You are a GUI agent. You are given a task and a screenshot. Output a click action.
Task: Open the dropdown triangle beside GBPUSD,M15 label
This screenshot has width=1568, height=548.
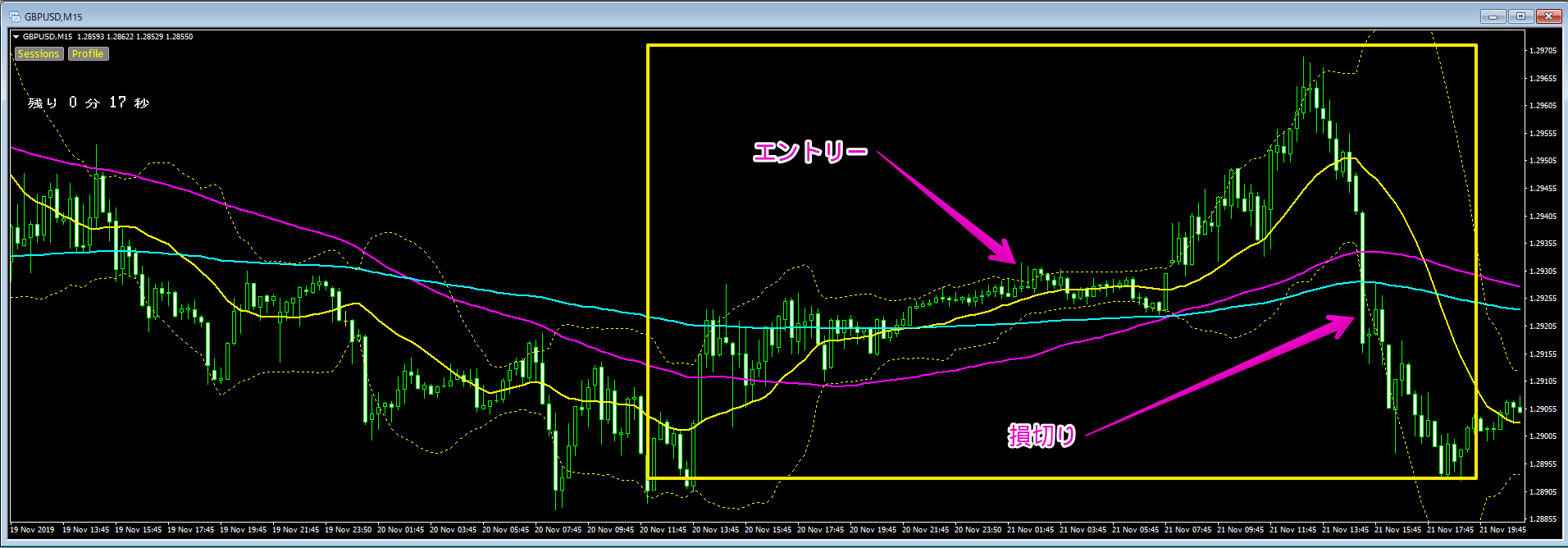16,37
